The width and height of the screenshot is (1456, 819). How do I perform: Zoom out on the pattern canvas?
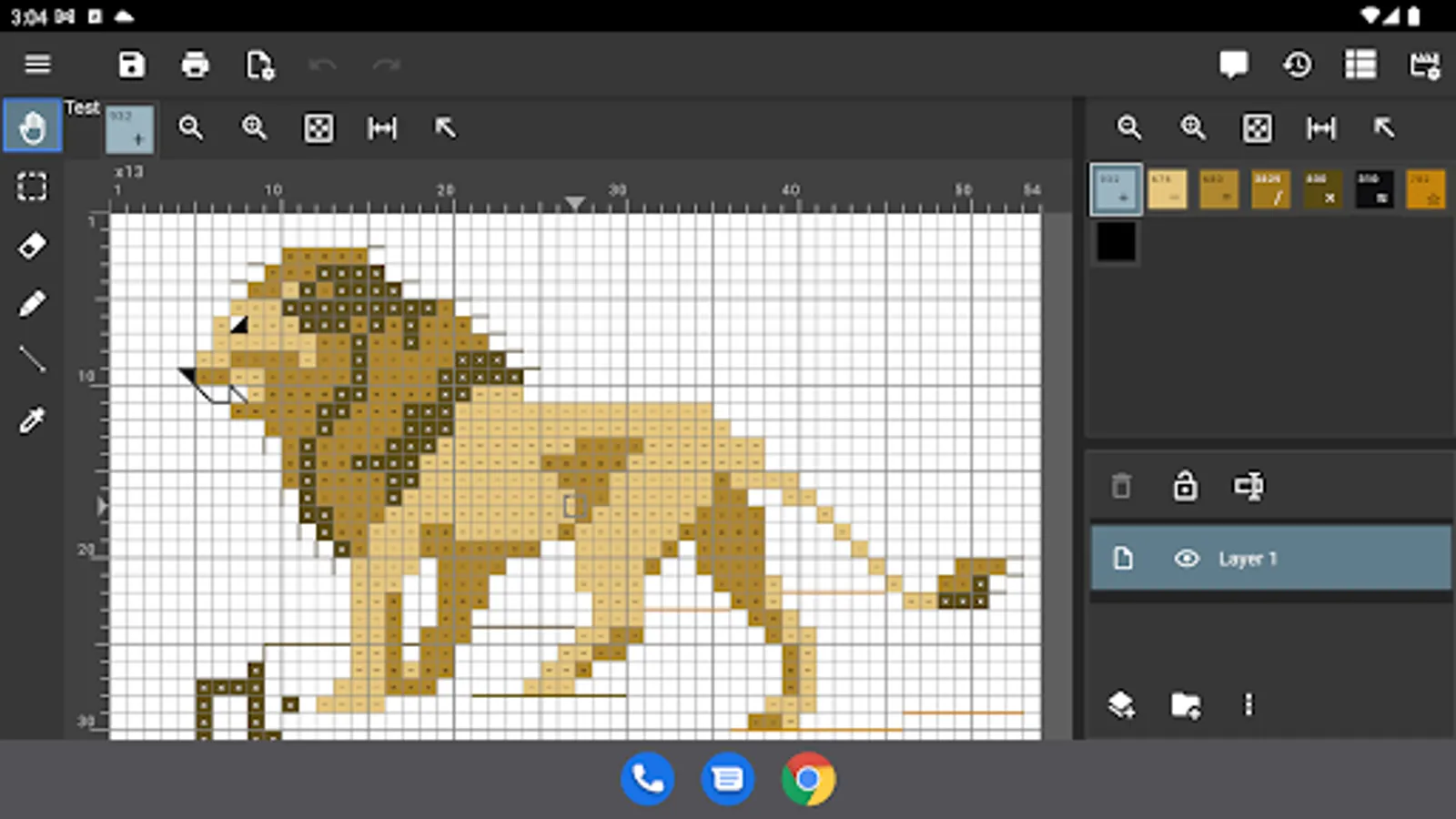(x=191, y=127)
